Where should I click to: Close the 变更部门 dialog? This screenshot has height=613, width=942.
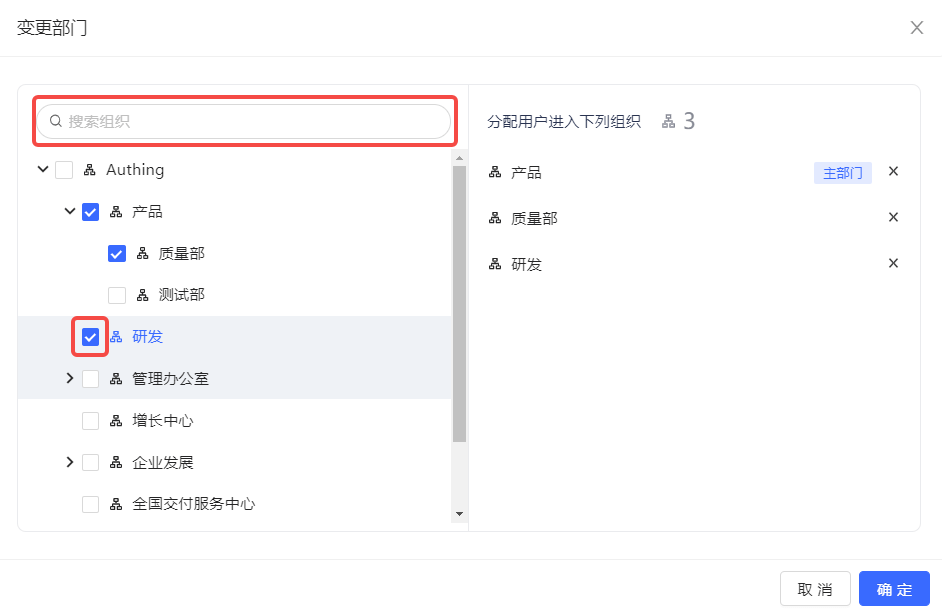[x=916, y=27]
